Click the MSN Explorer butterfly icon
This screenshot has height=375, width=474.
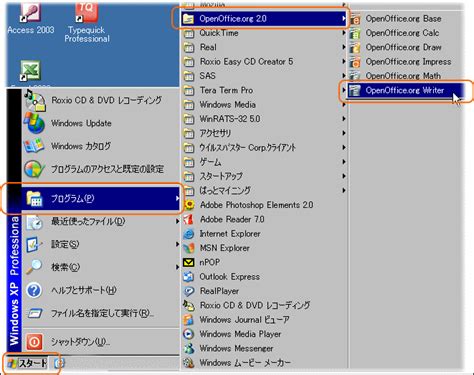point(189,248)
